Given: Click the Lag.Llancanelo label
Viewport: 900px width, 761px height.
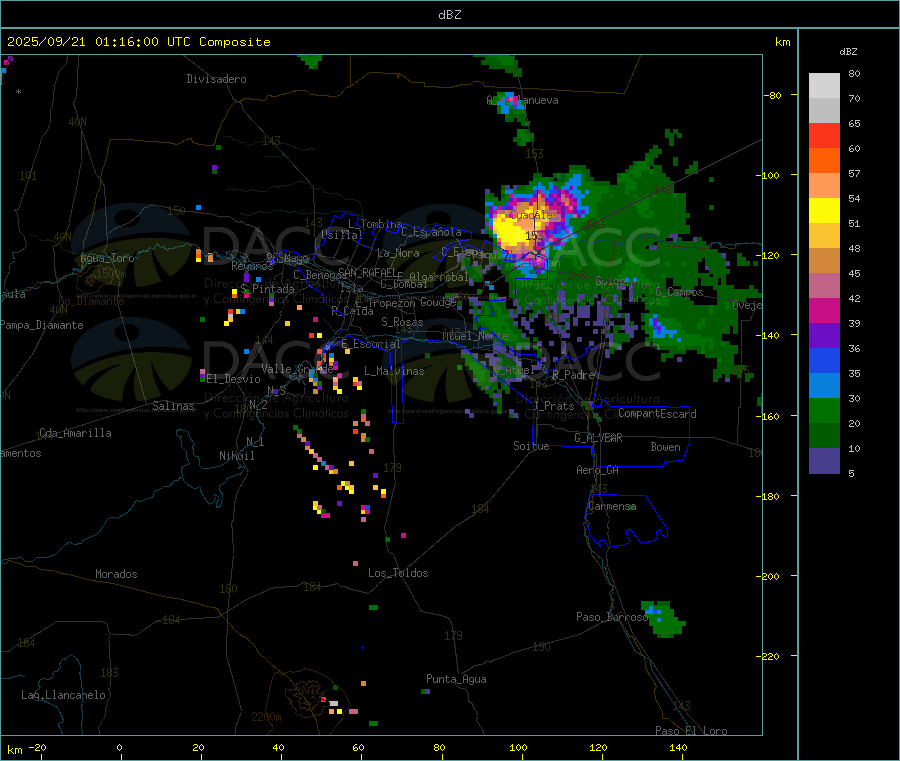Looking at the screenshot, I should (64, 695).
